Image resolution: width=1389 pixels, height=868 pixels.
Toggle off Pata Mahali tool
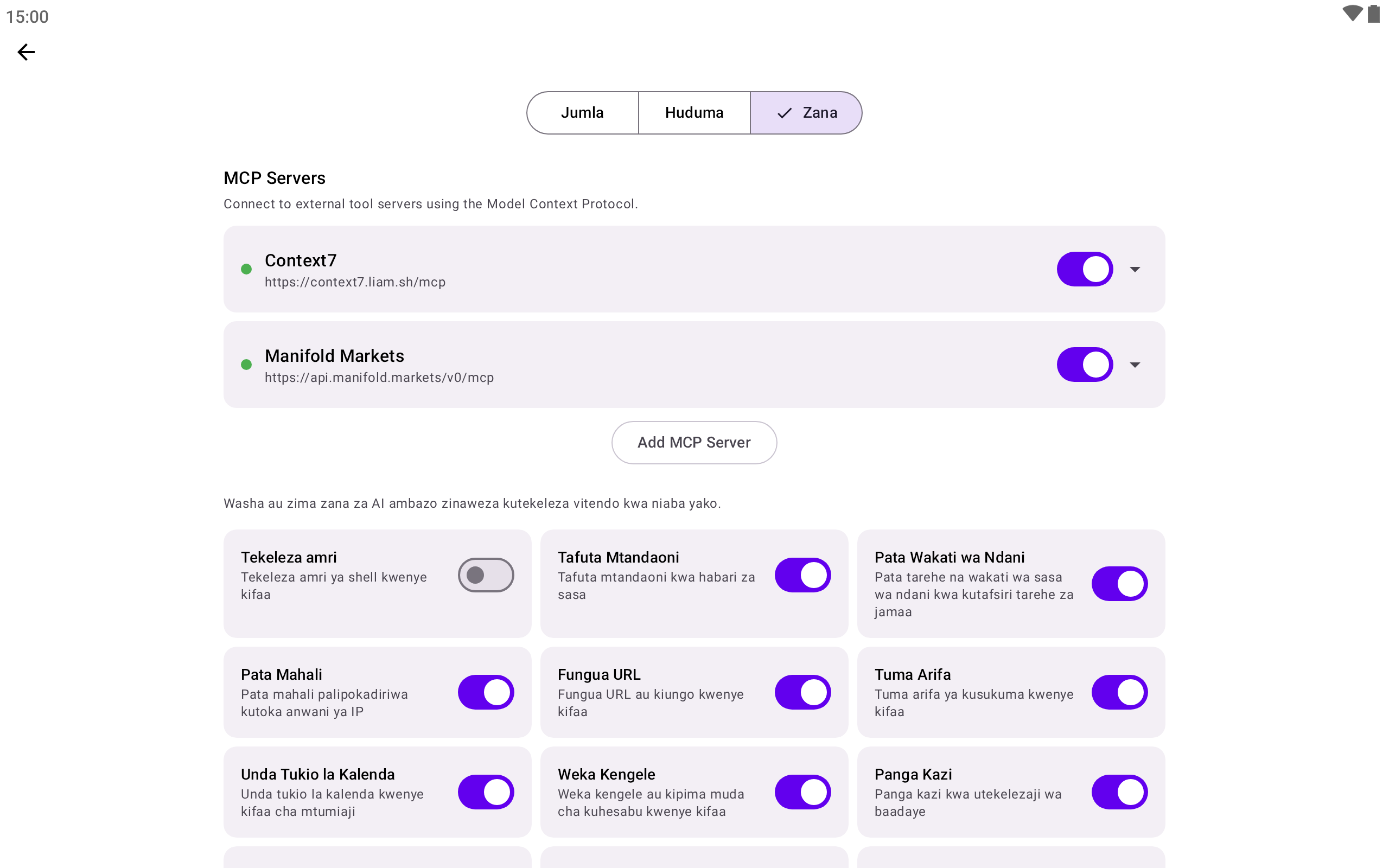point(486,692)
